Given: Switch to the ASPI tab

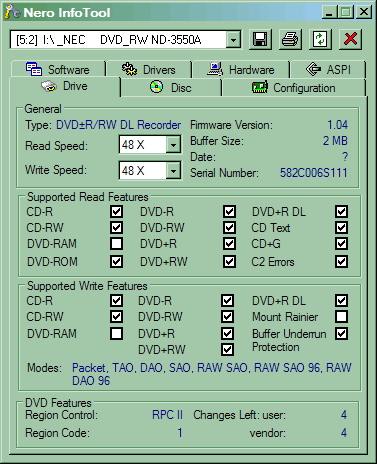Looking at the screenshot, I should point(328,70).
